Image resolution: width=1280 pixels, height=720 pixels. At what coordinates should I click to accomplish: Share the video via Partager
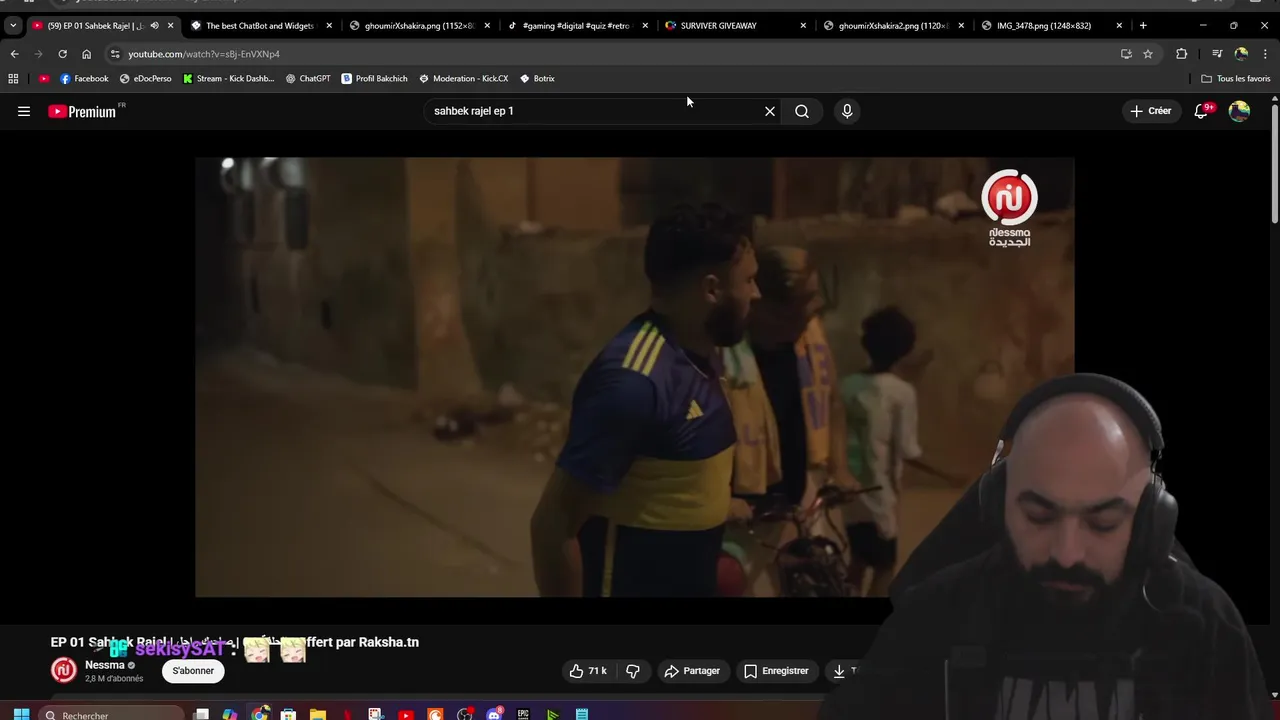click(x=692, y=671)
